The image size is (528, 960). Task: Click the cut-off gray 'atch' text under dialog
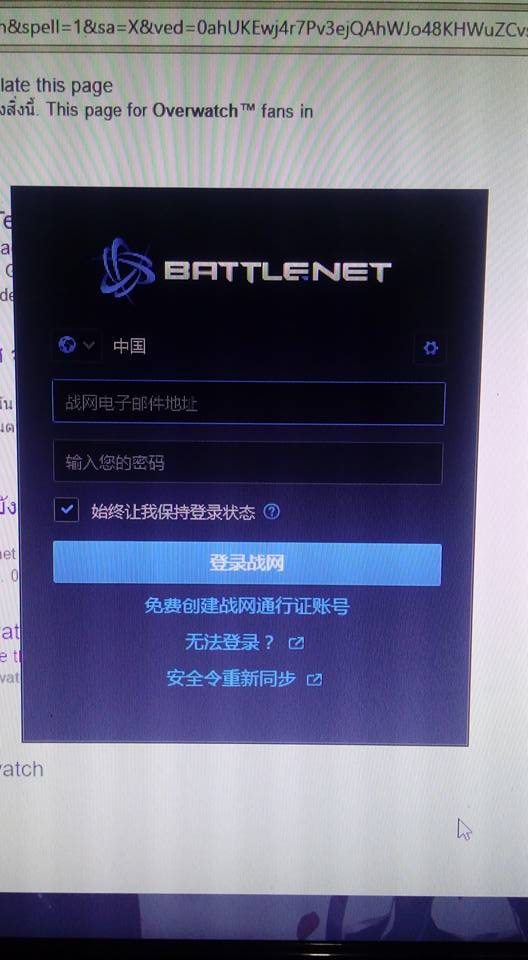(21, 769)
